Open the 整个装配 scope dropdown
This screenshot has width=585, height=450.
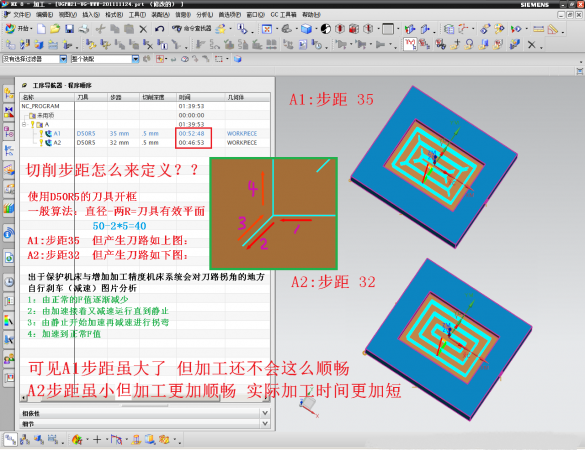coord(135,59)
